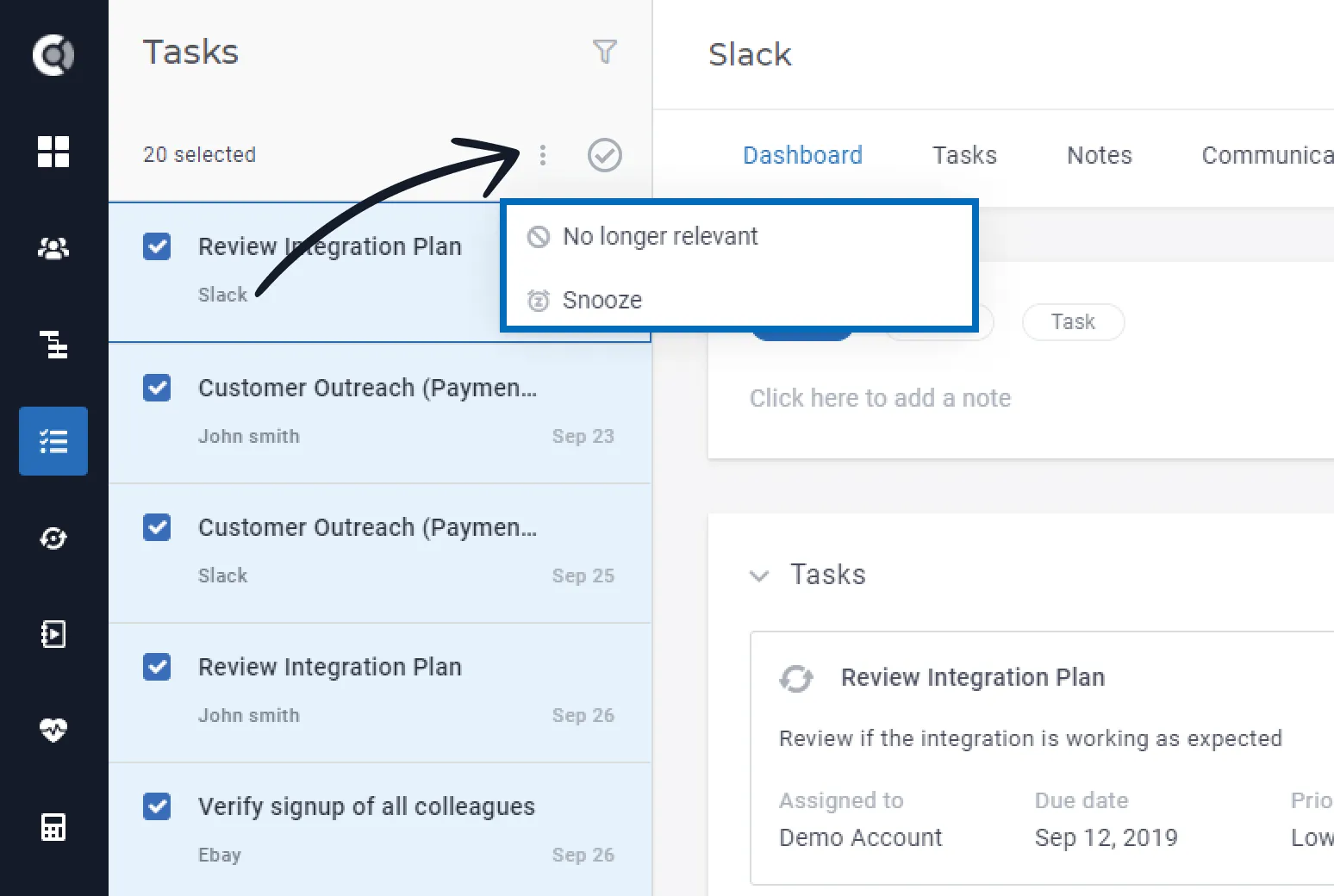Viewport: 1334px width, 896px height.
Task: Click the filter funnel icon in Tasks
Action: pos(605,52)
